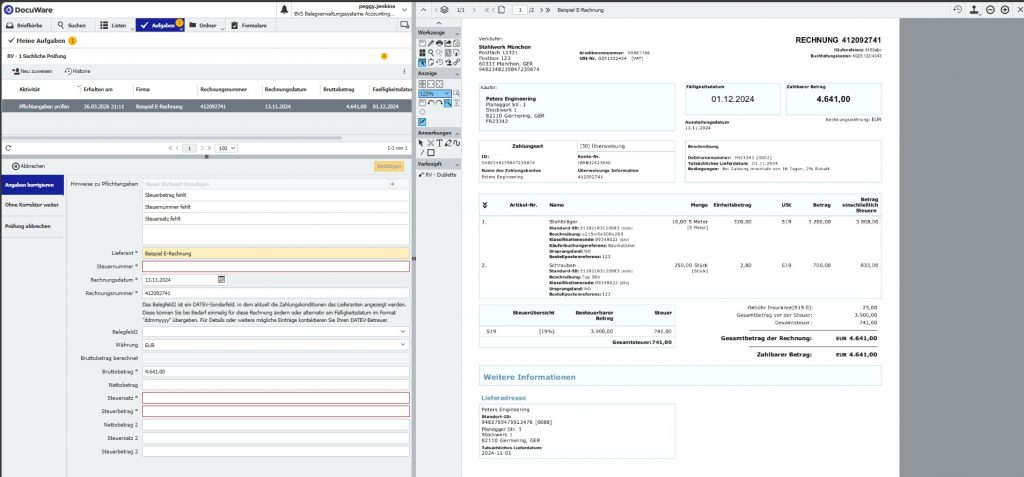The image size is (1024, 477).
Task: Click the Bestätigen button
Action: 389,167
